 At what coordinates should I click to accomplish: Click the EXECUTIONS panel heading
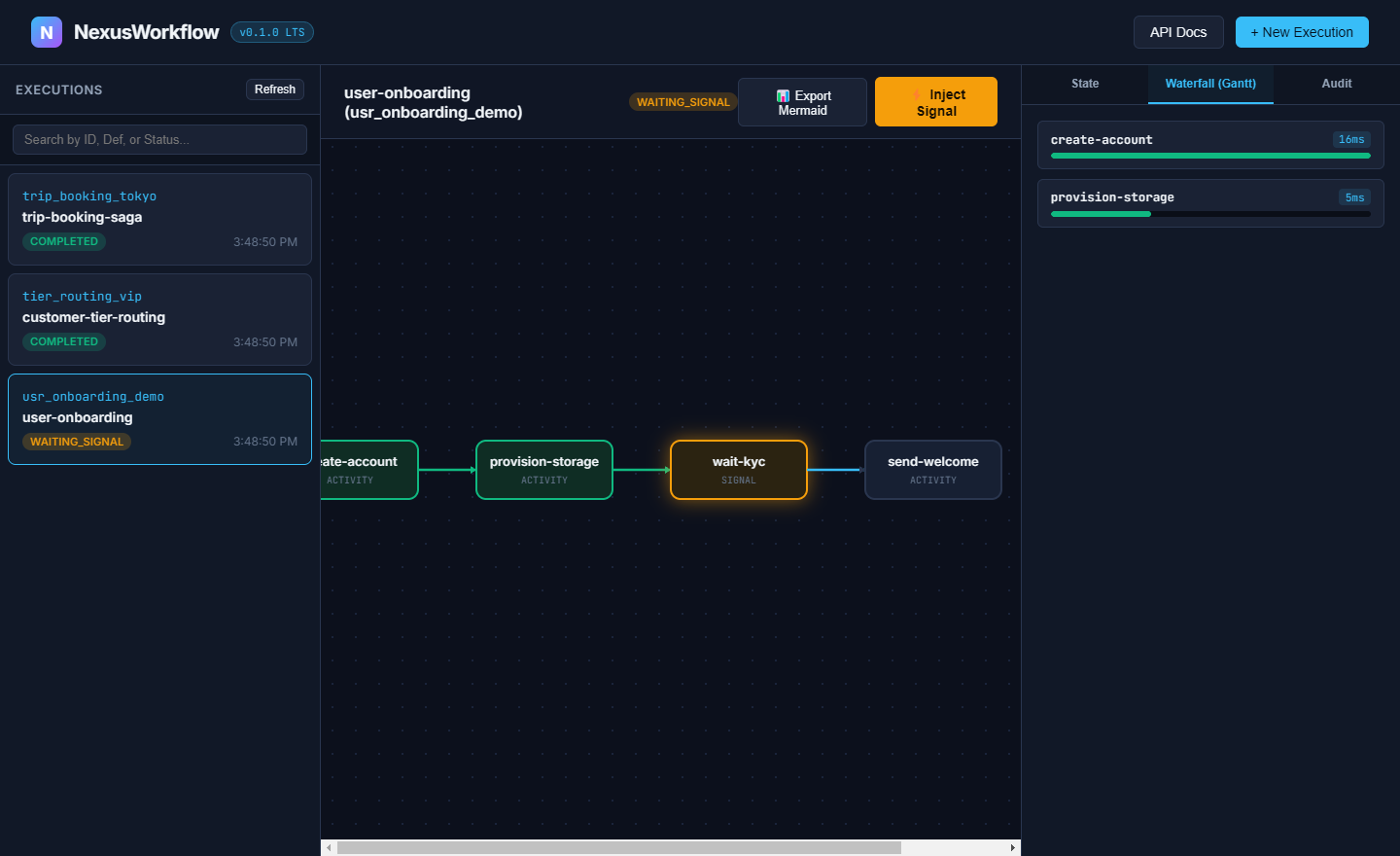coord(59,89)
